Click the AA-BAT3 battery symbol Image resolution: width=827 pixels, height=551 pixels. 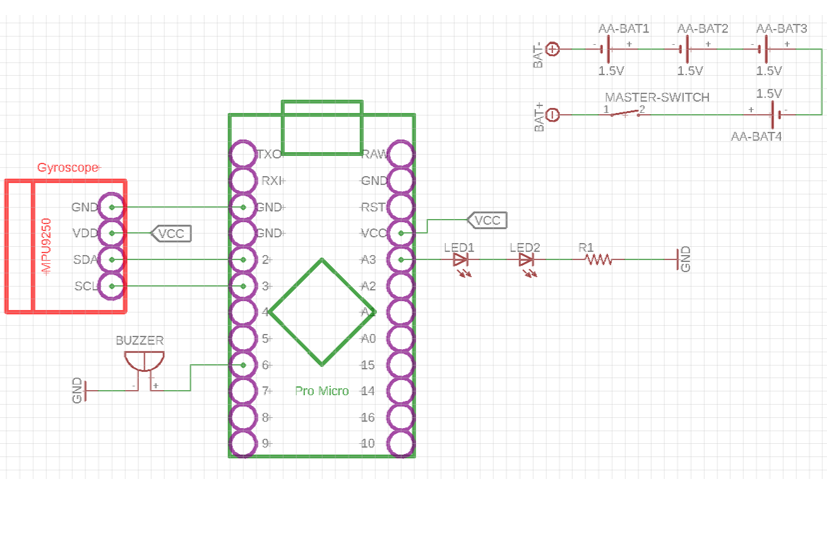tap(767, 48)
